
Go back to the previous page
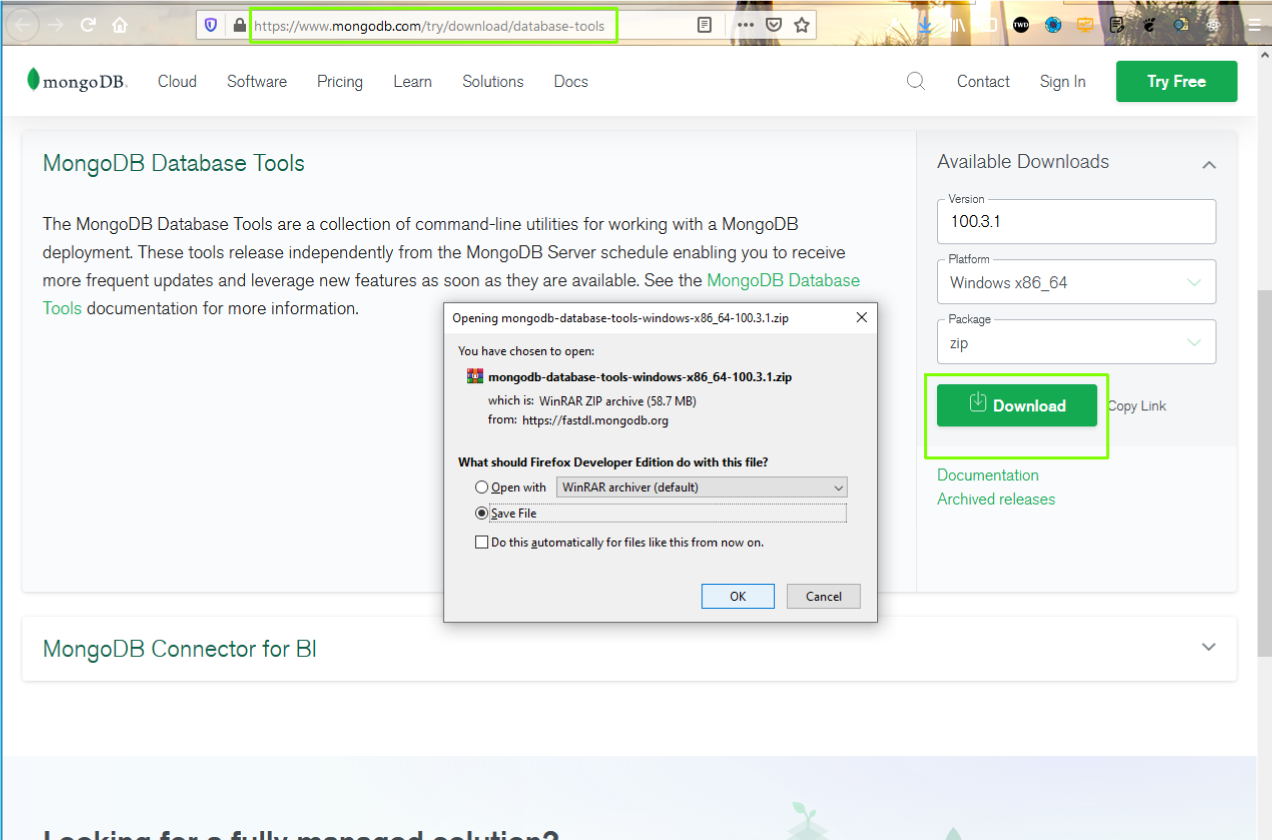coord(24,24)
